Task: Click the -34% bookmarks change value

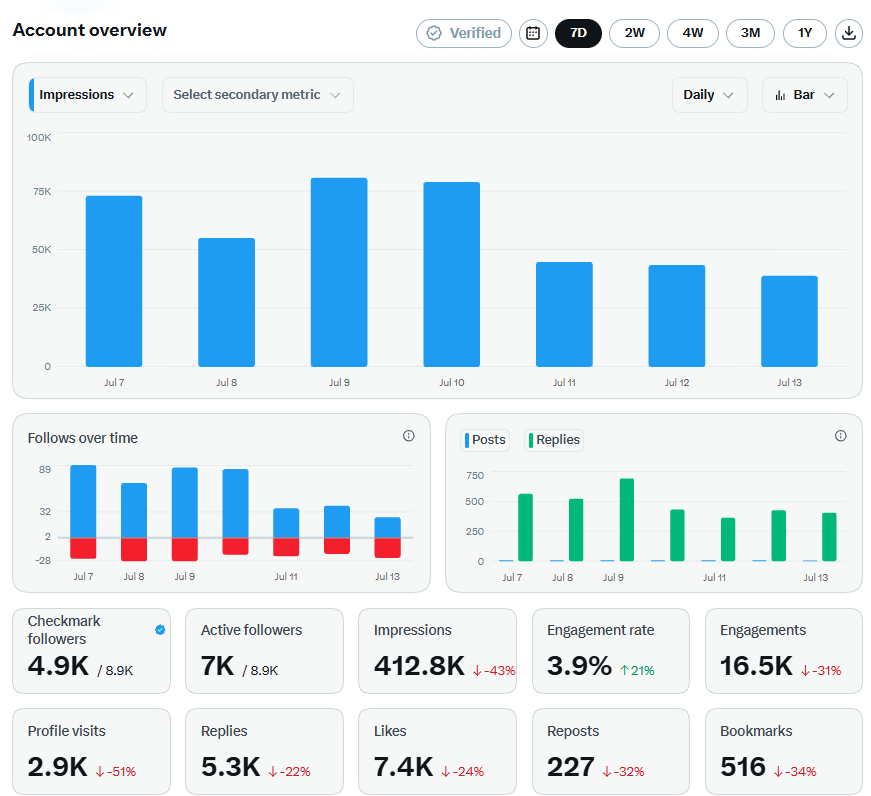Action: [795, 772]
